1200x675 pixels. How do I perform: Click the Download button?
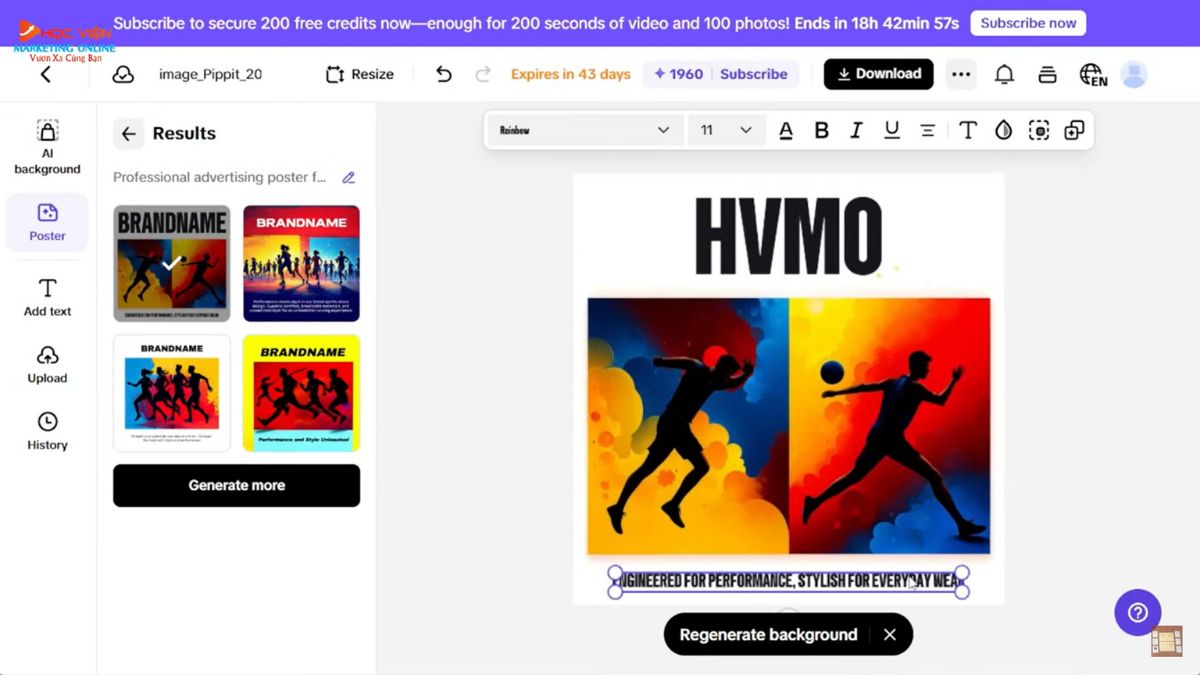(x=879, y=74)
